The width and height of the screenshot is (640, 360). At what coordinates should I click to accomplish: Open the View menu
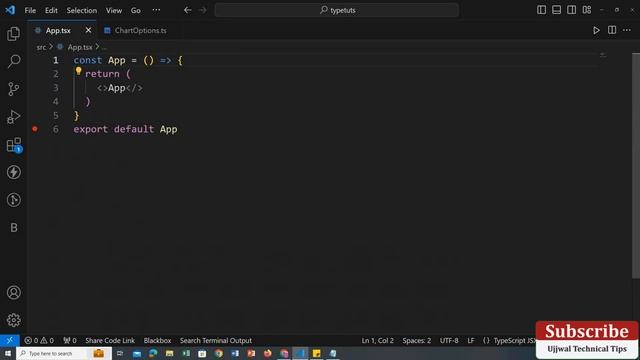pos(114,10)
